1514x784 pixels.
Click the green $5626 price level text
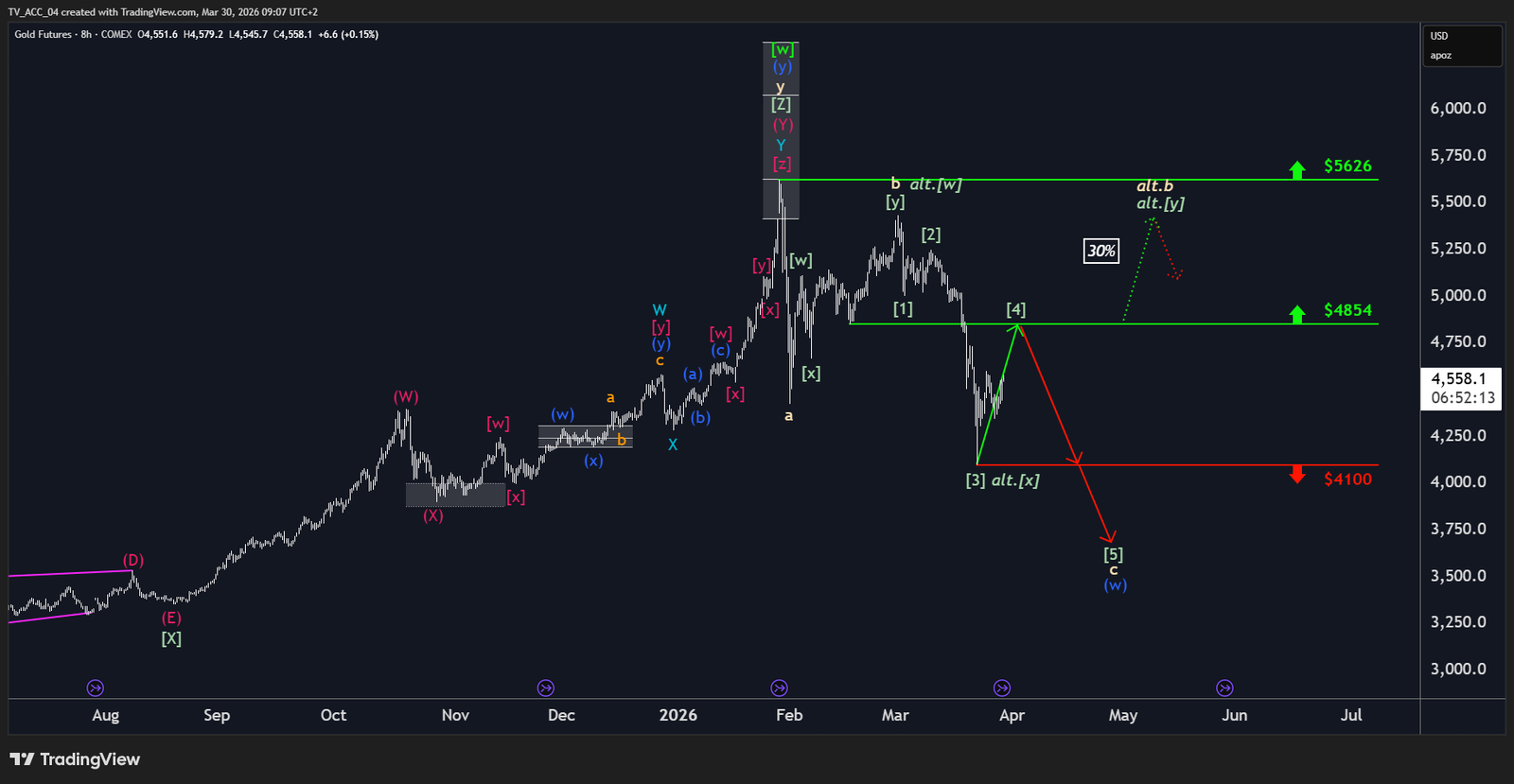pos(1347,166)
